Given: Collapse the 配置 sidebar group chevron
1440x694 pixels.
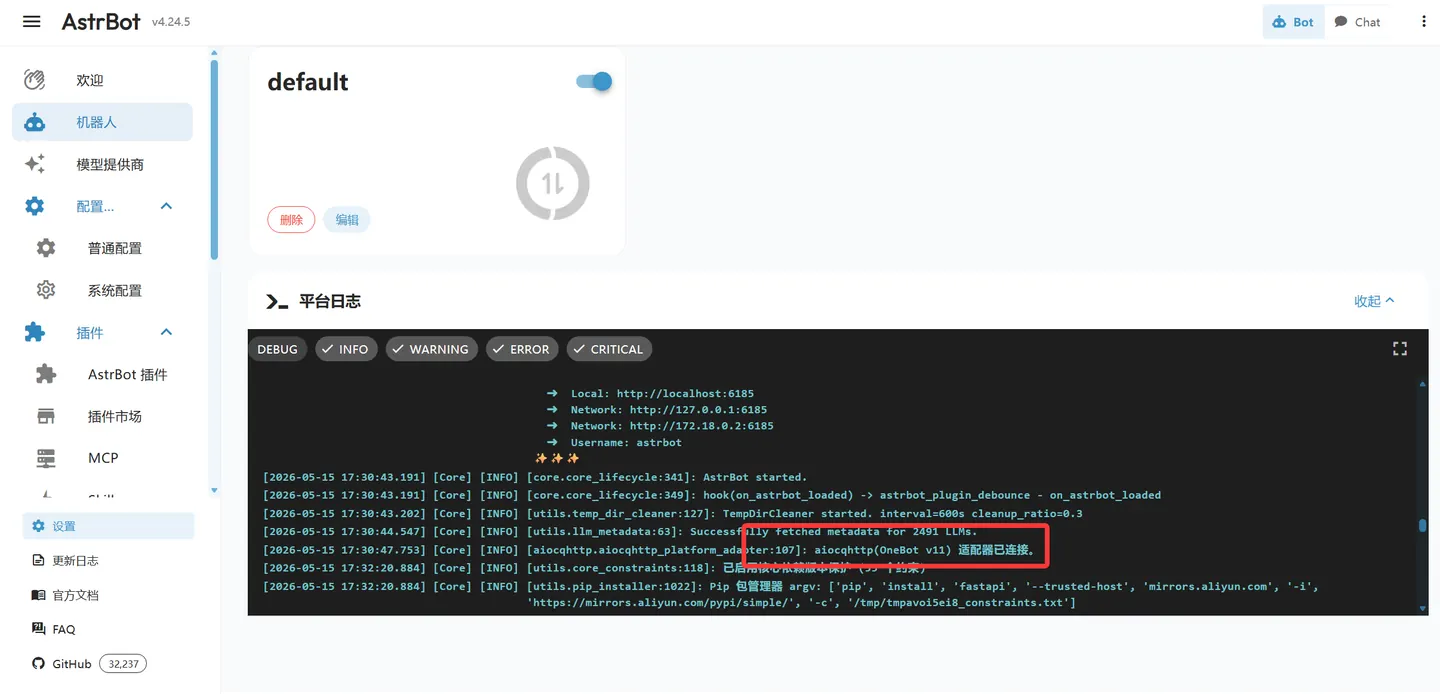Looking at the screenshot, I should (x=166, y=206).
